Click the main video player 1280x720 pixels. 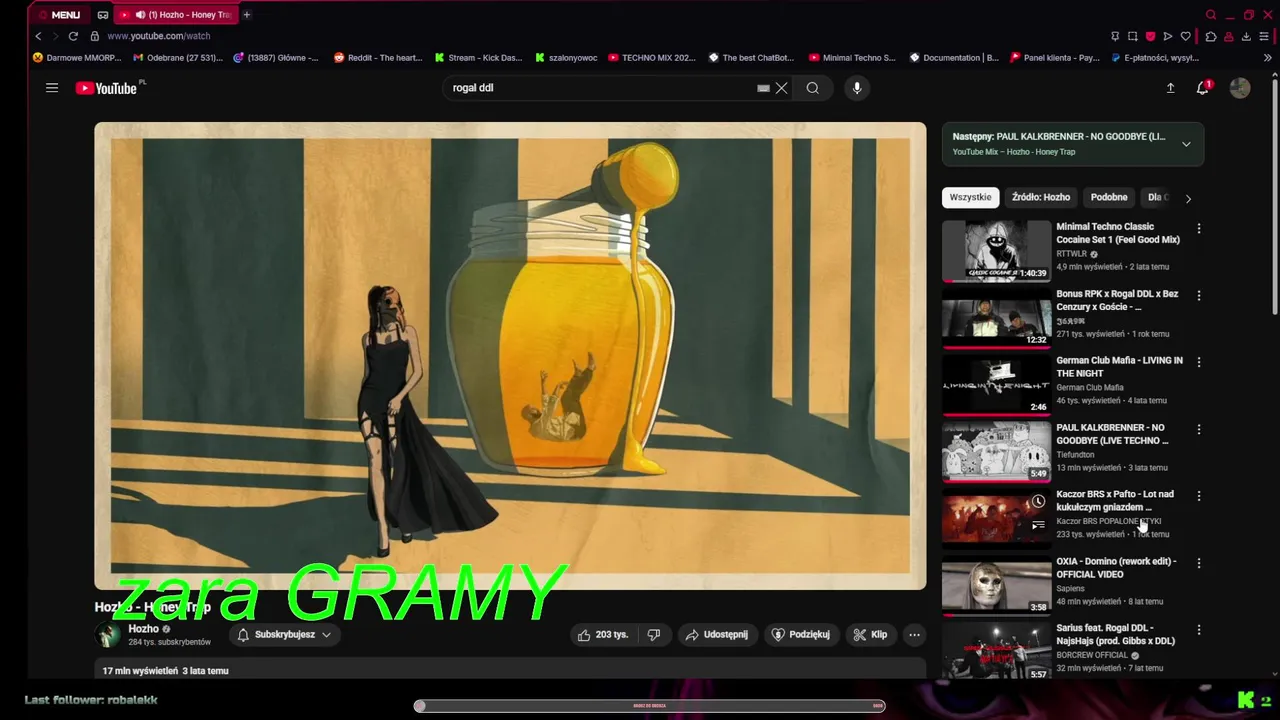(510, 356)
